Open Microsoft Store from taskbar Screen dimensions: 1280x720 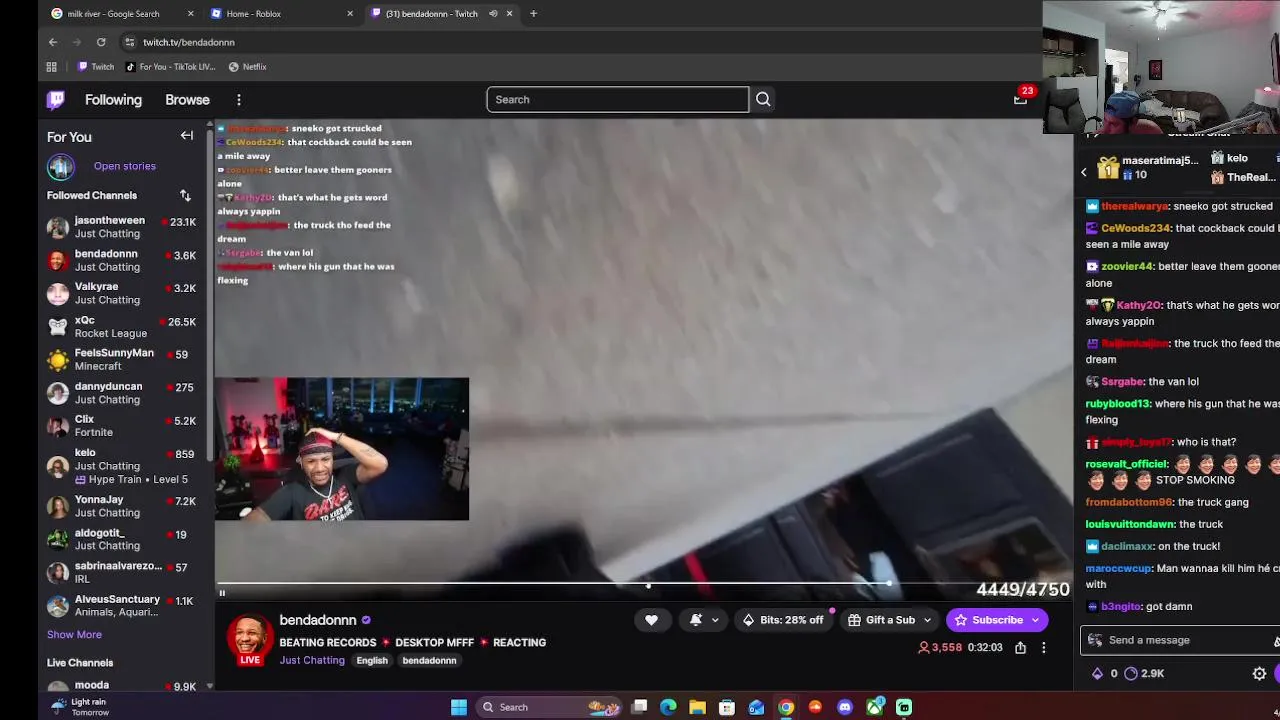pos(727,707)
